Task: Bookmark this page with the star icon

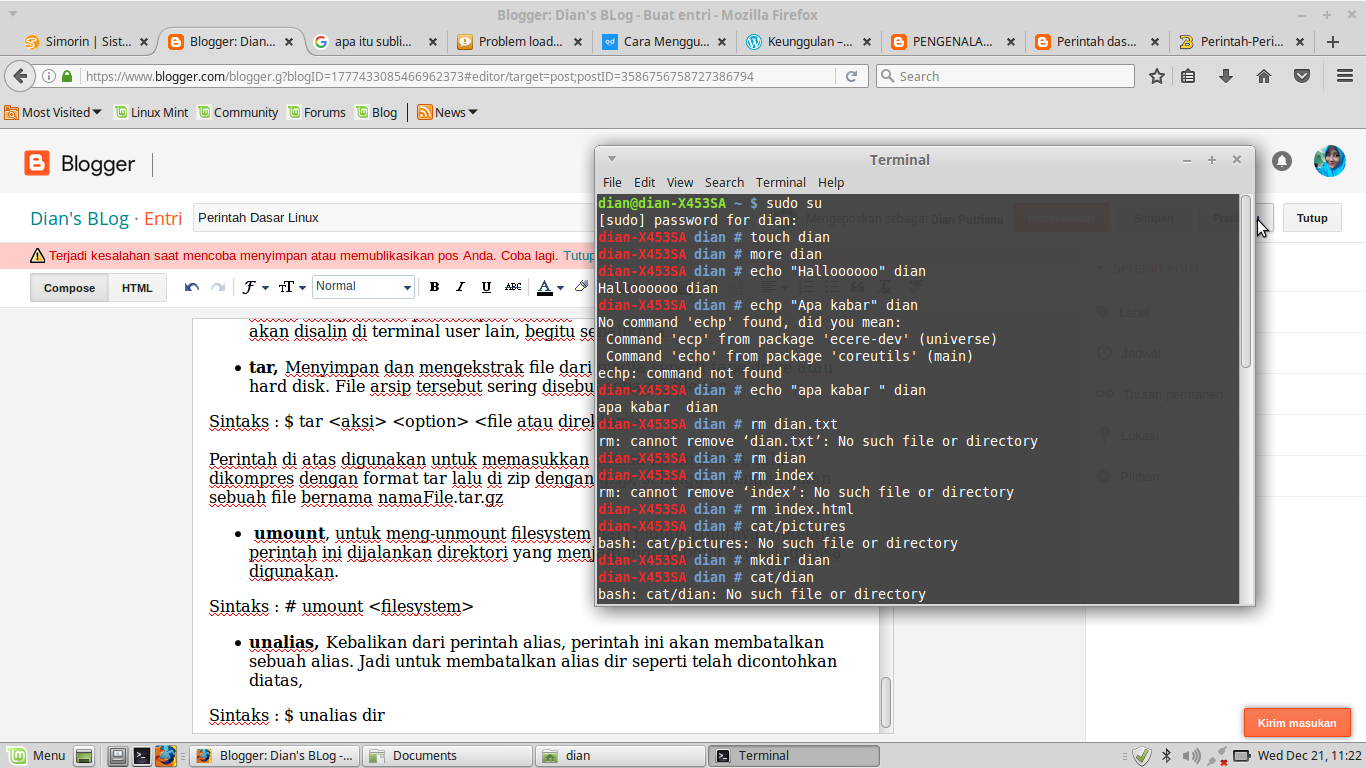Action: tap(1157, 76)
